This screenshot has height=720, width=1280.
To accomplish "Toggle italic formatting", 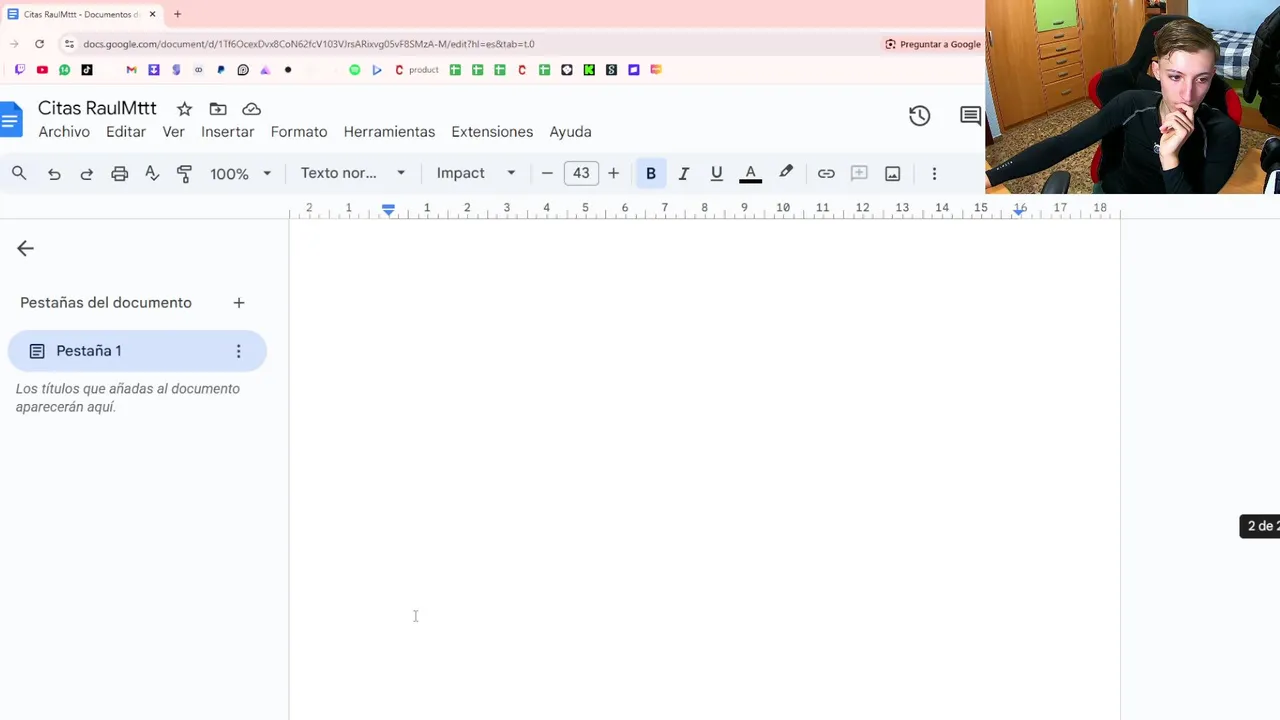I will pyautogui.click(x=684, y=174).
